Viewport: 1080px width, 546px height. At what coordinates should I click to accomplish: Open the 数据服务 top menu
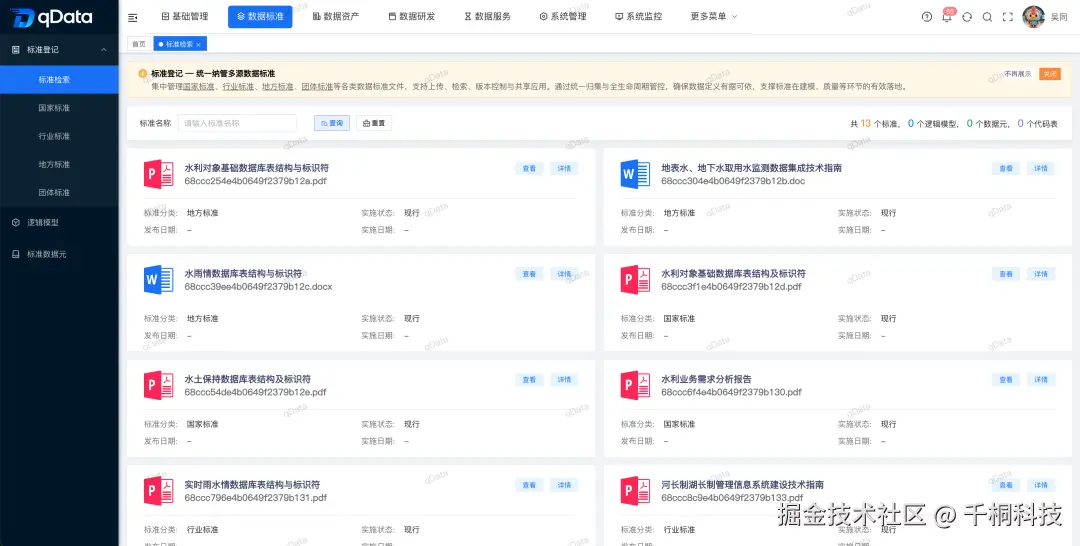[487, 17]
